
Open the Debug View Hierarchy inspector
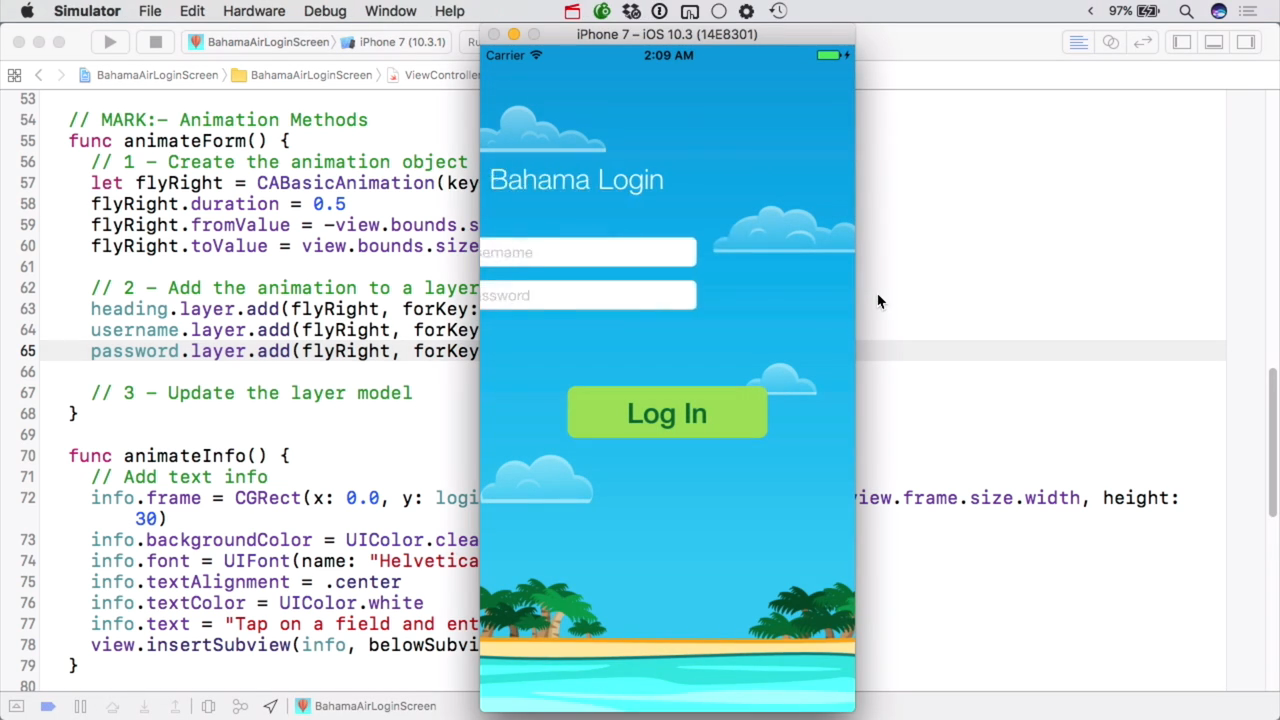click(209, 706)
